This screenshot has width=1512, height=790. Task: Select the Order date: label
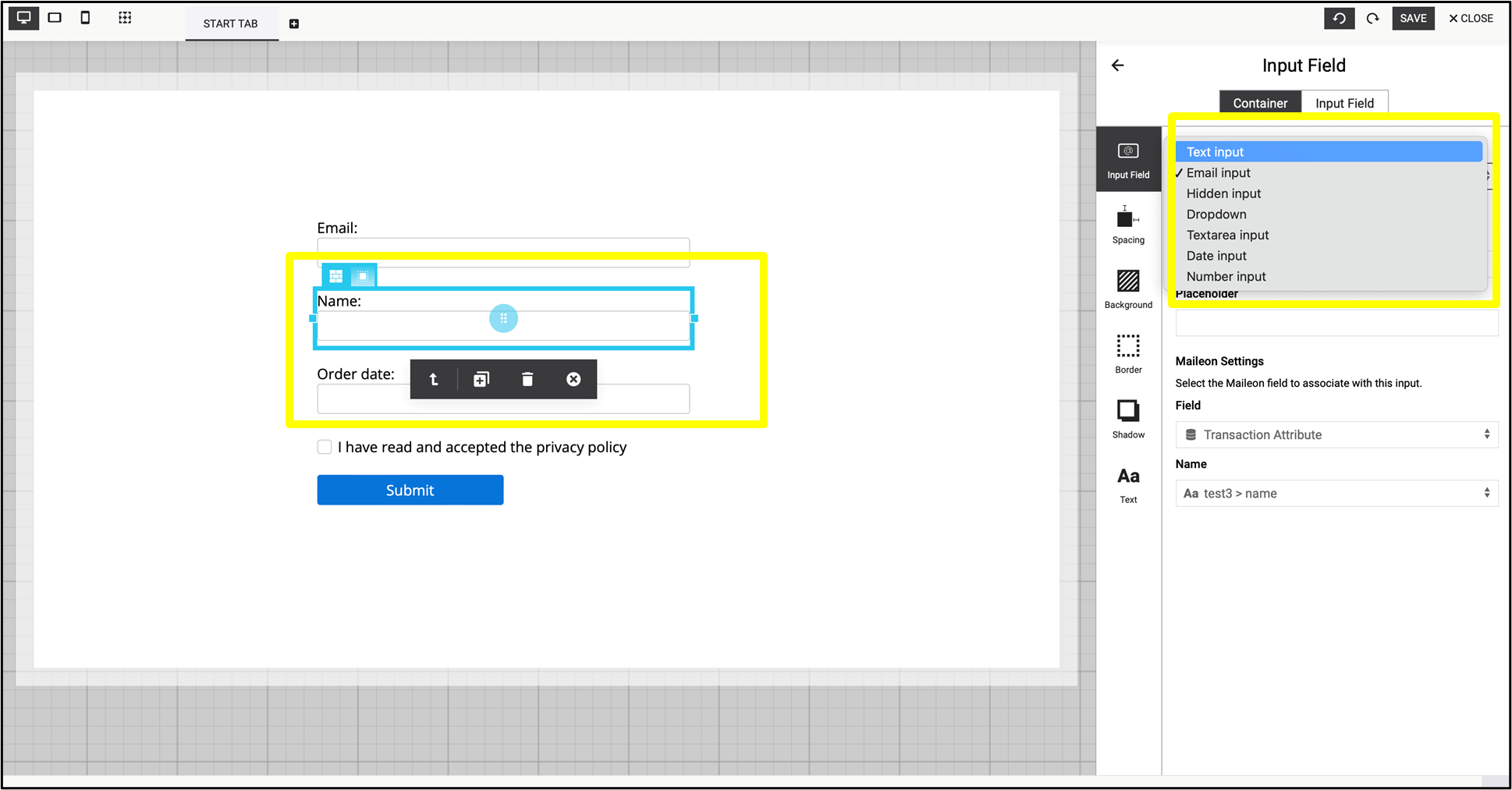356,374
